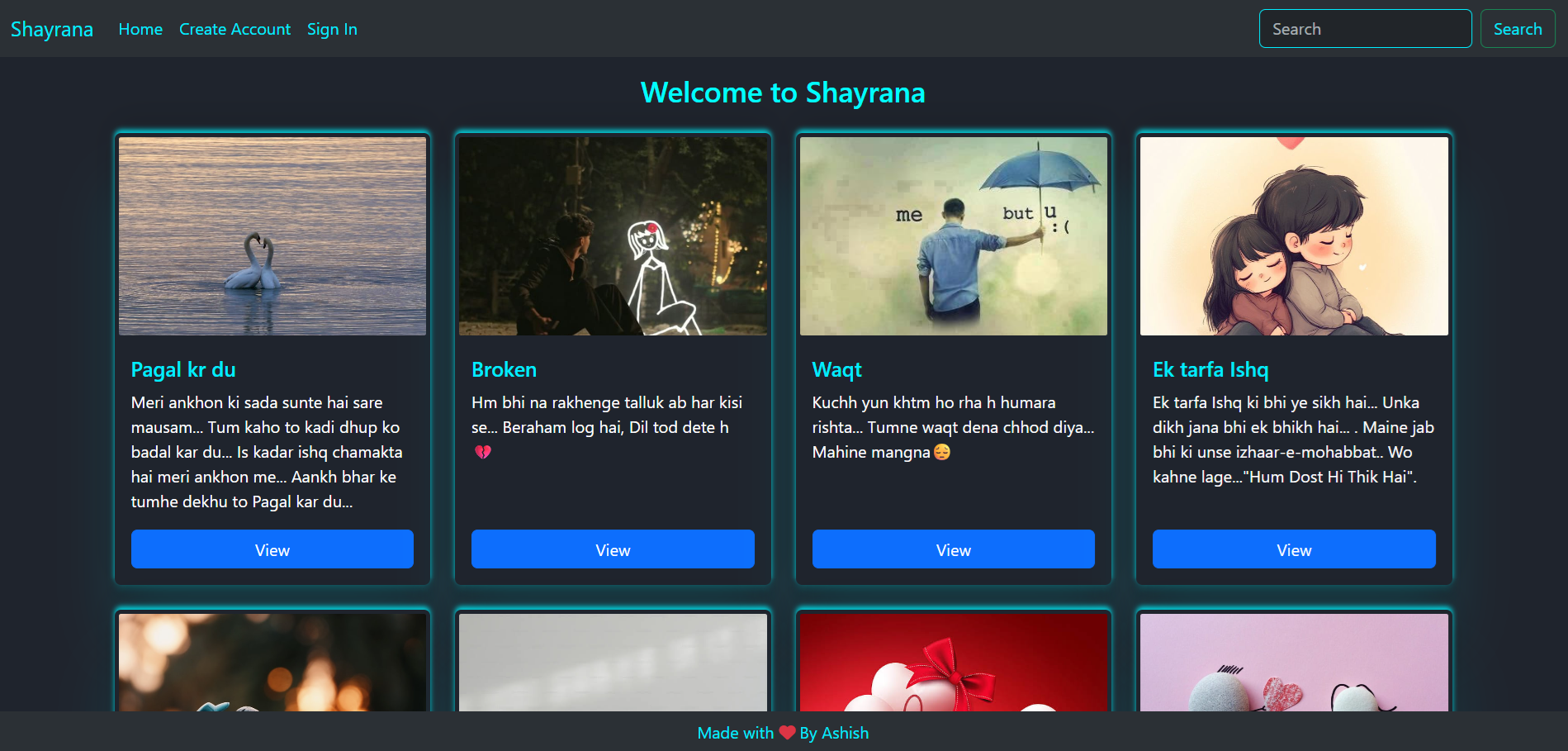
Task: Click the Kuchh yun khtm shayari text
Action: (x=954, y=427)
